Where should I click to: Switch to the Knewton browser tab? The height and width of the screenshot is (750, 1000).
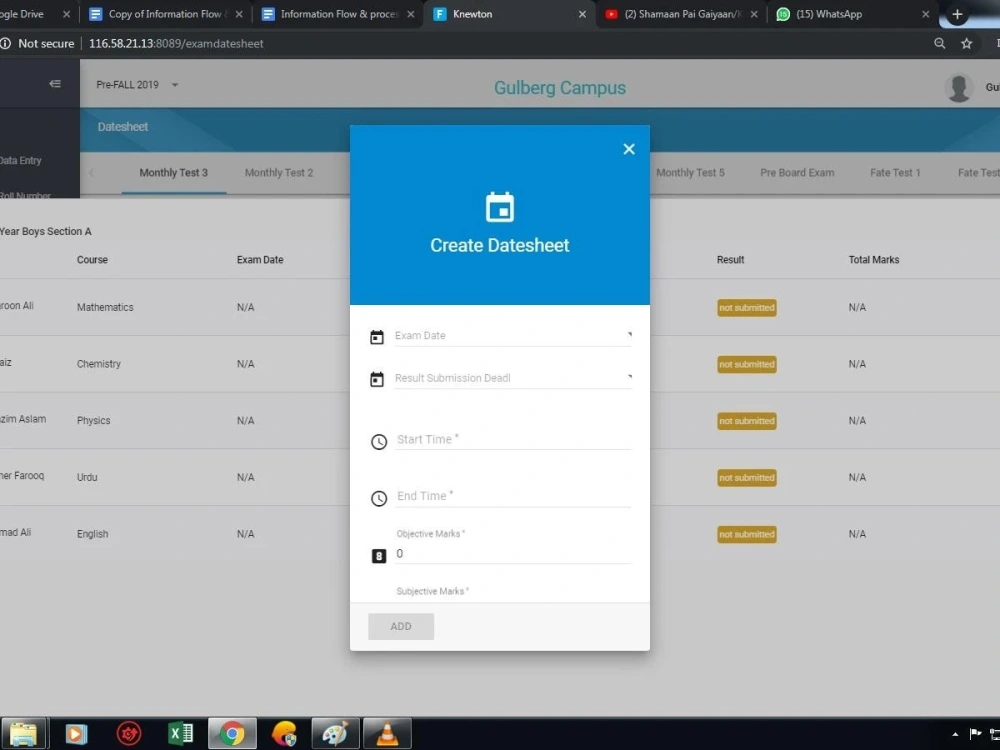[507, 14]
